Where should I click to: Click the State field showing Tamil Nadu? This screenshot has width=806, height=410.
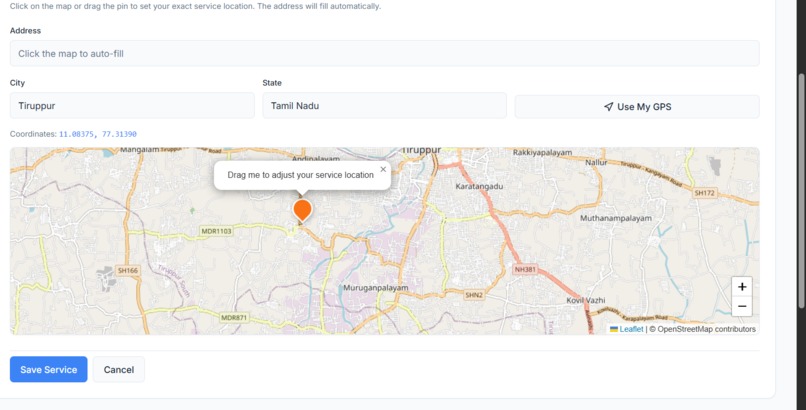click(x=384, y=105)
